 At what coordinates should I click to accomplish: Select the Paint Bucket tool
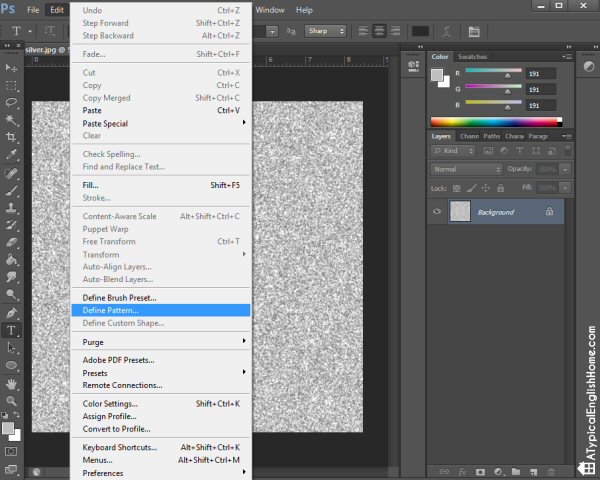[x=11, y=260]
